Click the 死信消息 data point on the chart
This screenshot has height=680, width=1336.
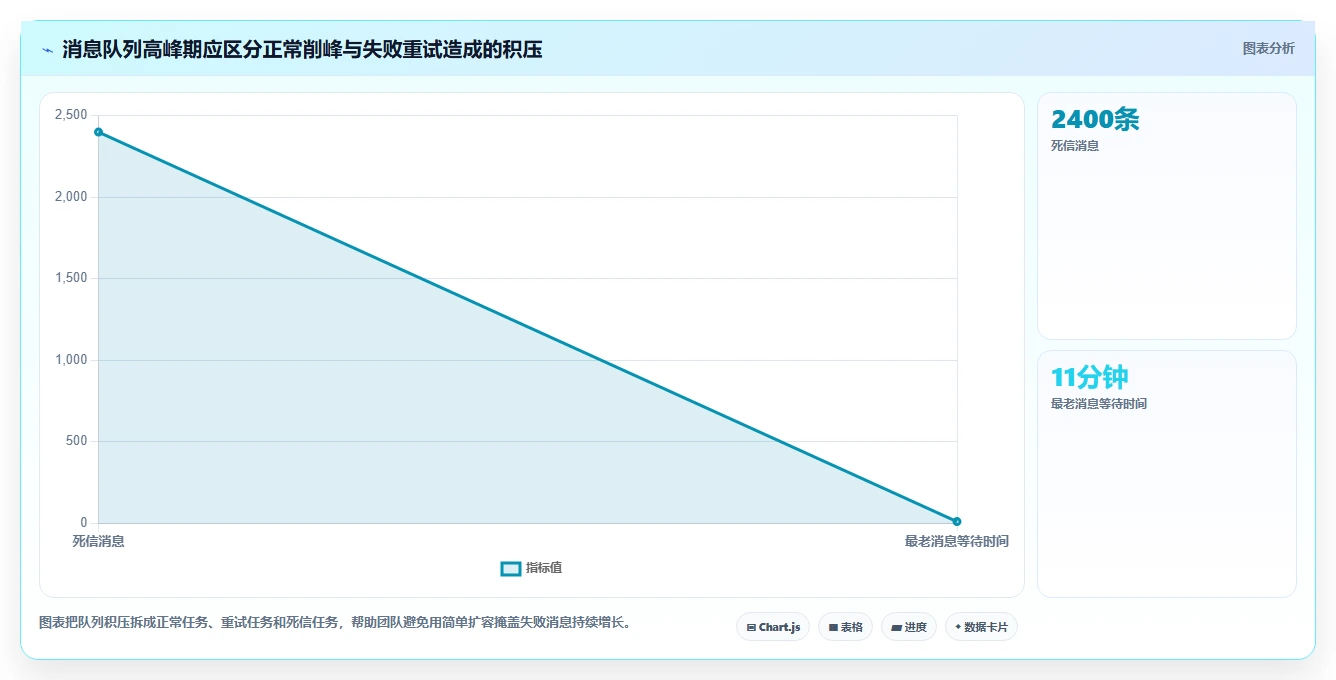98,132
